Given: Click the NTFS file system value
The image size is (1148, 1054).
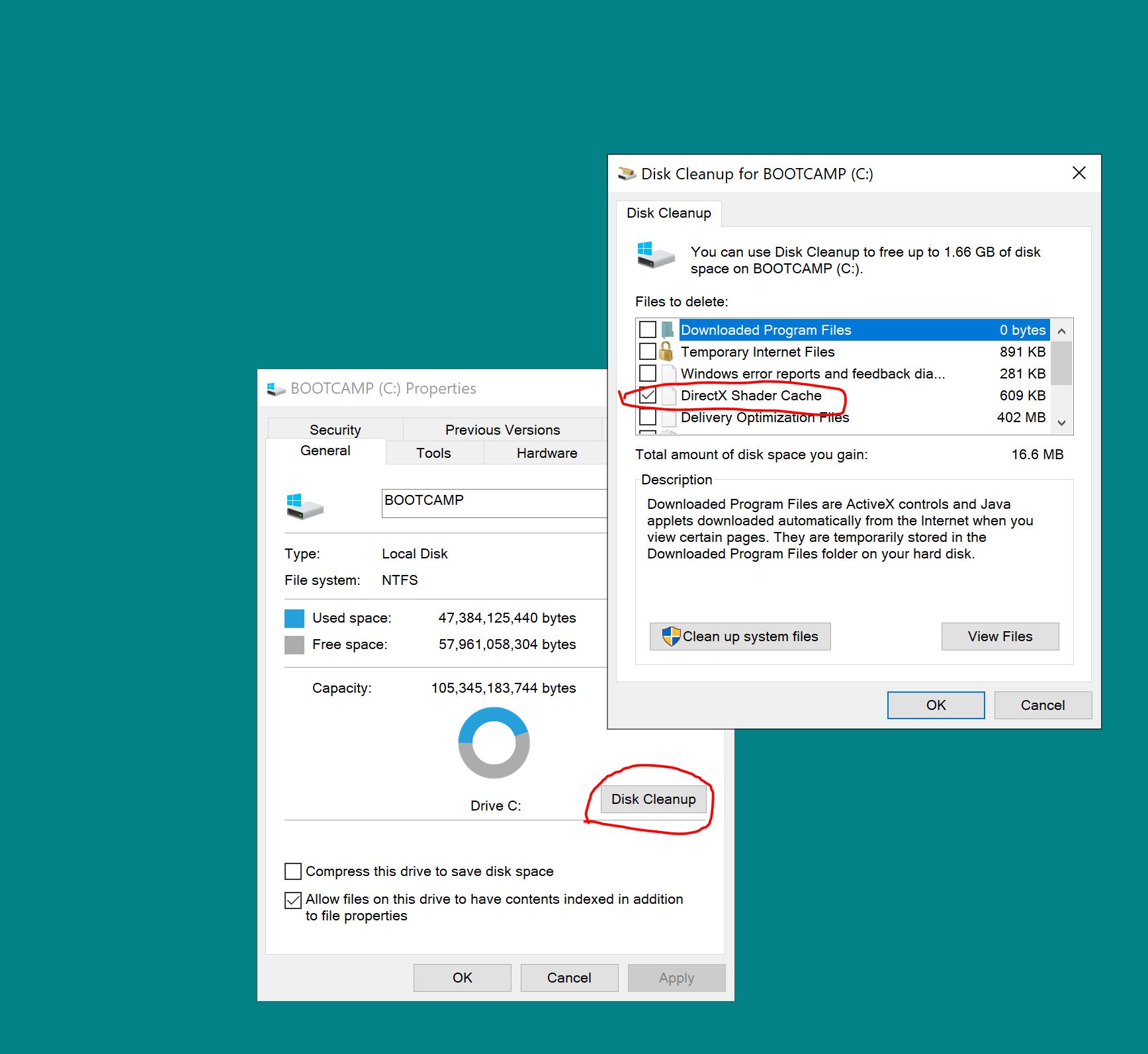Looking at the screenshot, I should tap(400, 580).
